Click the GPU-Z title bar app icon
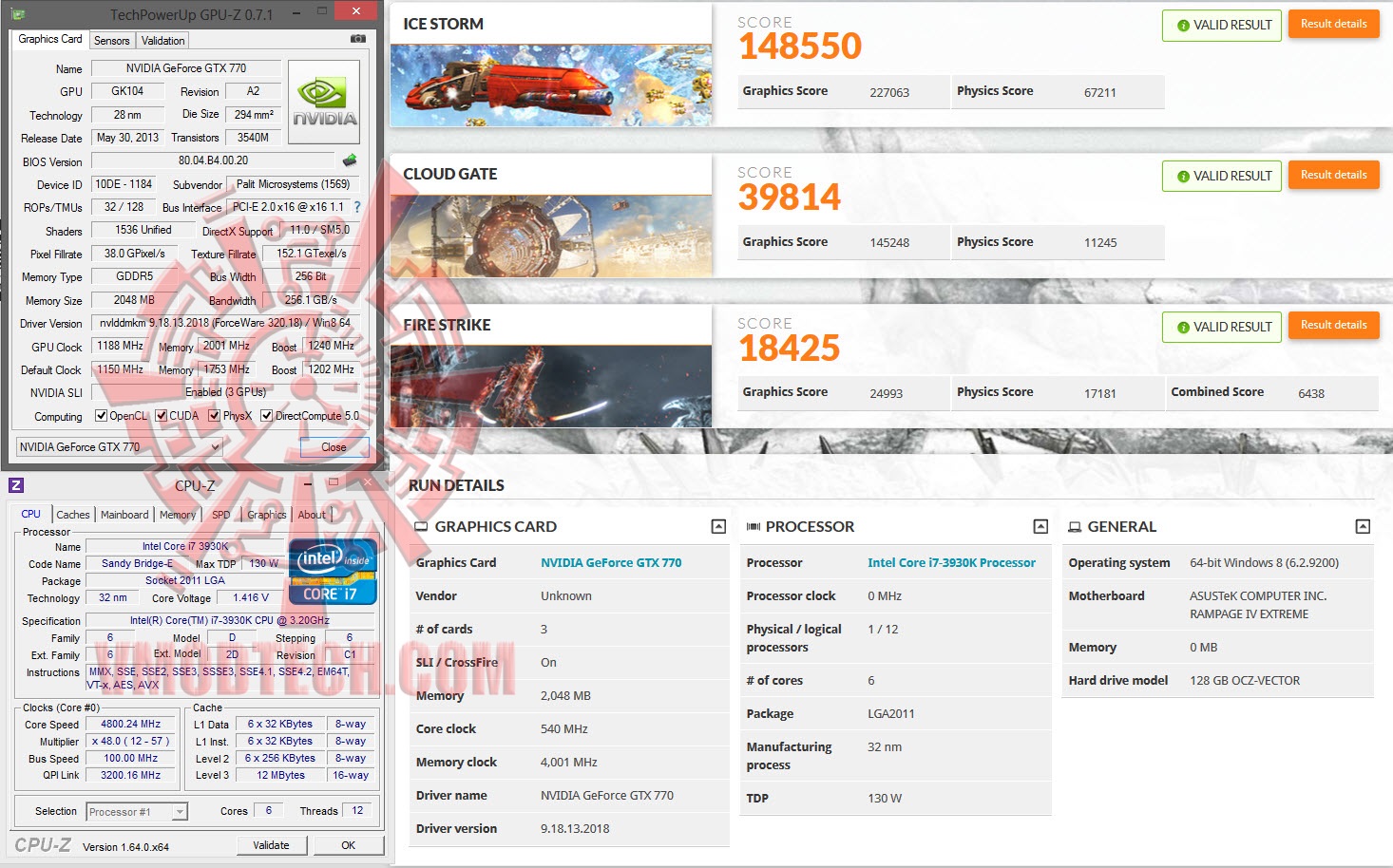 (x=19, y=14)
